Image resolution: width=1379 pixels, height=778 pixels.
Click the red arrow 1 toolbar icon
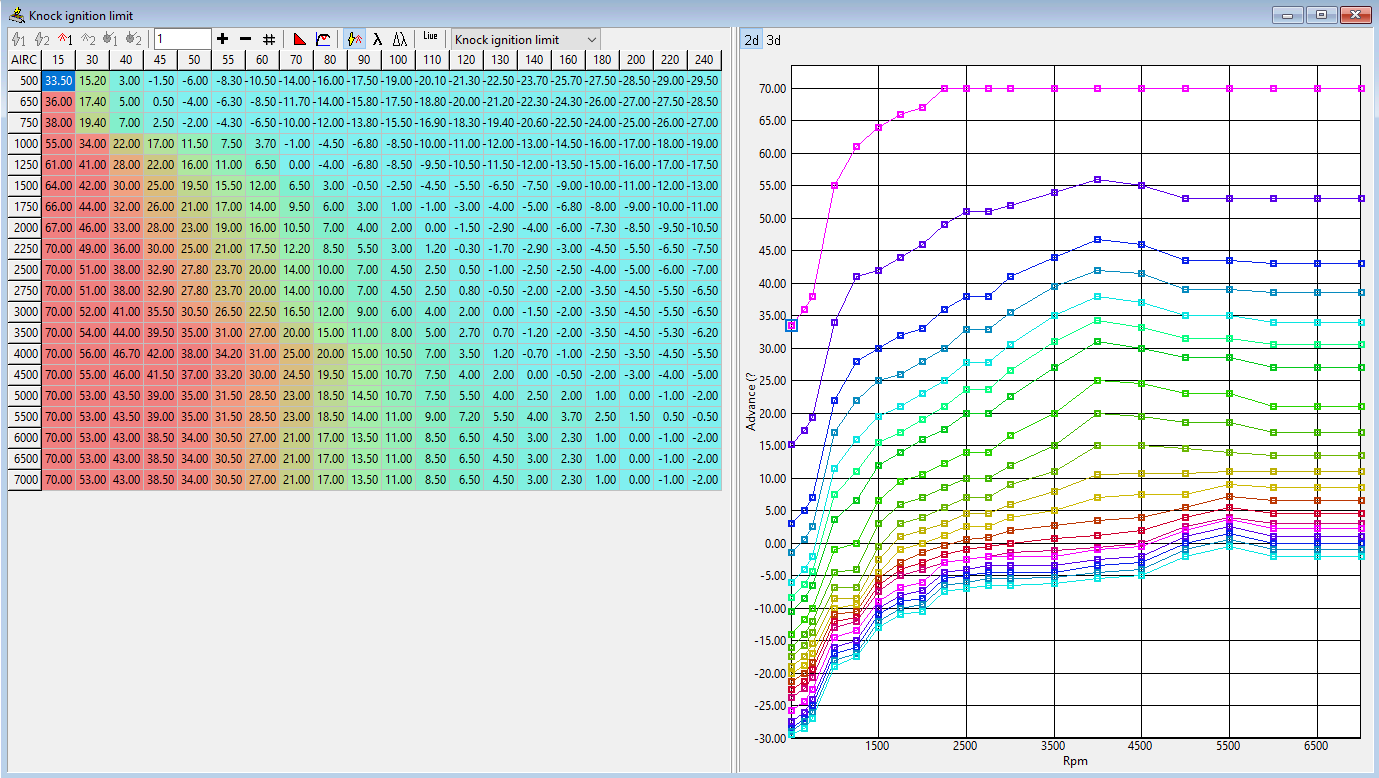(x=64, y=39)
